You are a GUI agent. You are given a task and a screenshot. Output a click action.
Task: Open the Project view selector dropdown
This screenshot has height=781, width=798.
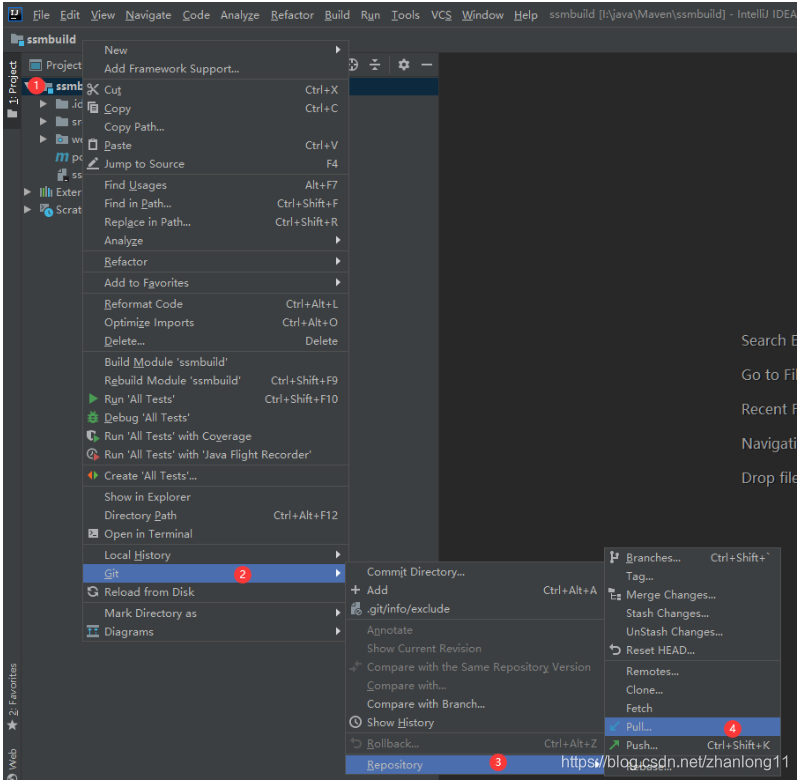[55, 65]
